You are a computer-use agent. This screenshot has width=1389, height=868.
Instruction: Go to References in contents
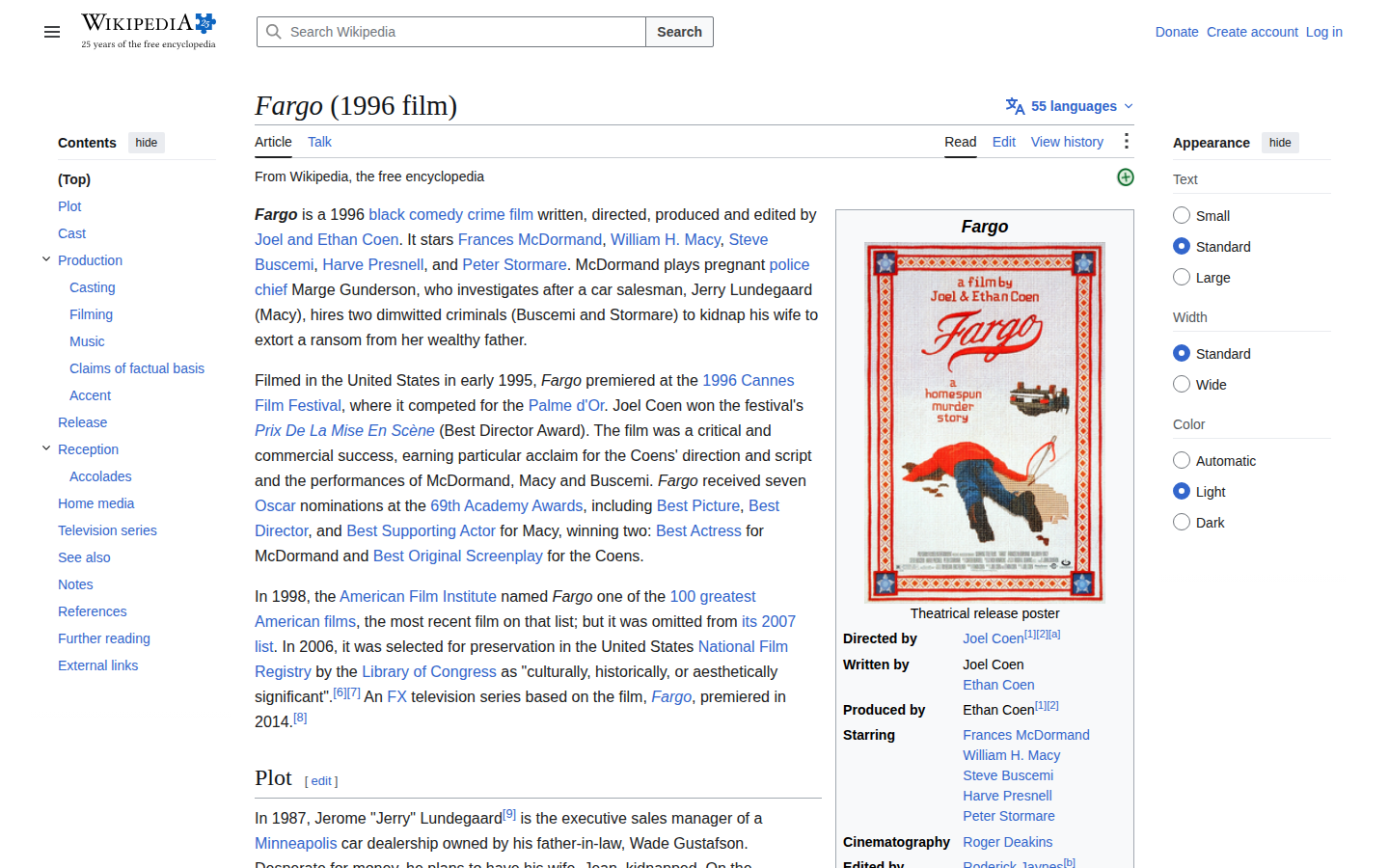click(92, 611)
